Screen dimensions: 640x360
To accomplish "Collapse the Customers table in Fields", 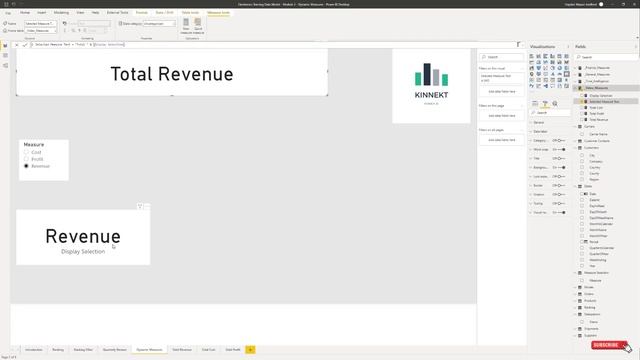I will point(576,148).
